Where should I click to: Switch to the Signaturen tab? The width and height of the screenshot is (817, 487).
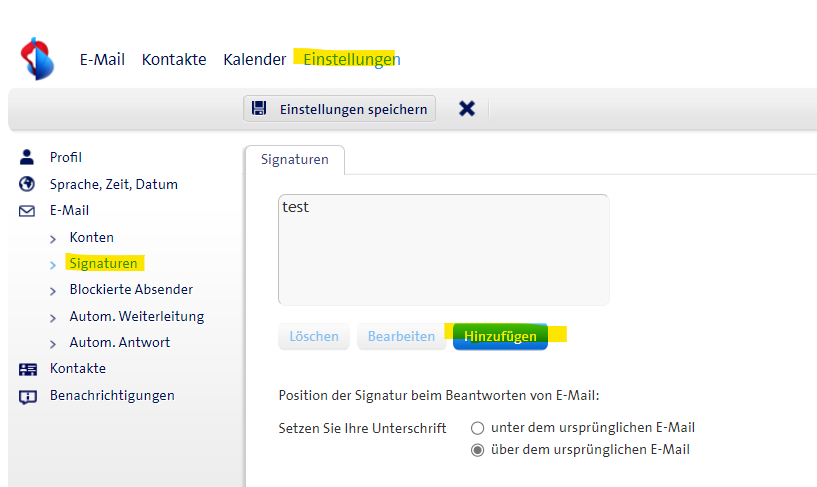coord(294,159)
